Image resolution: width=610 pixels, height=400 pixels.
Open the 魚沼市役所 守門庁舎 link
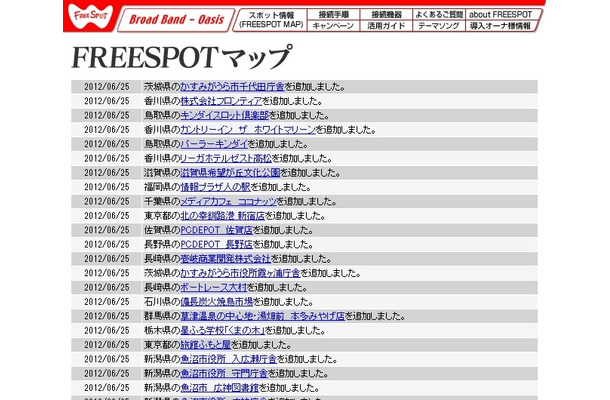(x=224, y=374)
